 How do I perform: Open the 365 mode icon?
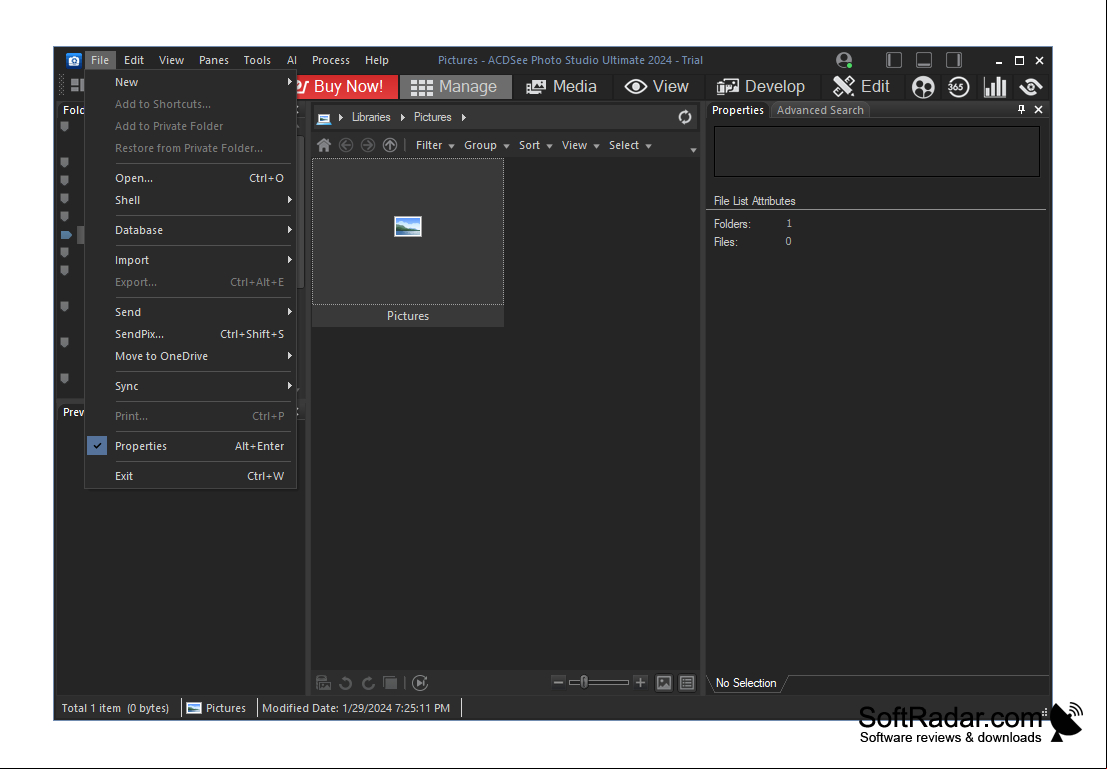[958, 87]
